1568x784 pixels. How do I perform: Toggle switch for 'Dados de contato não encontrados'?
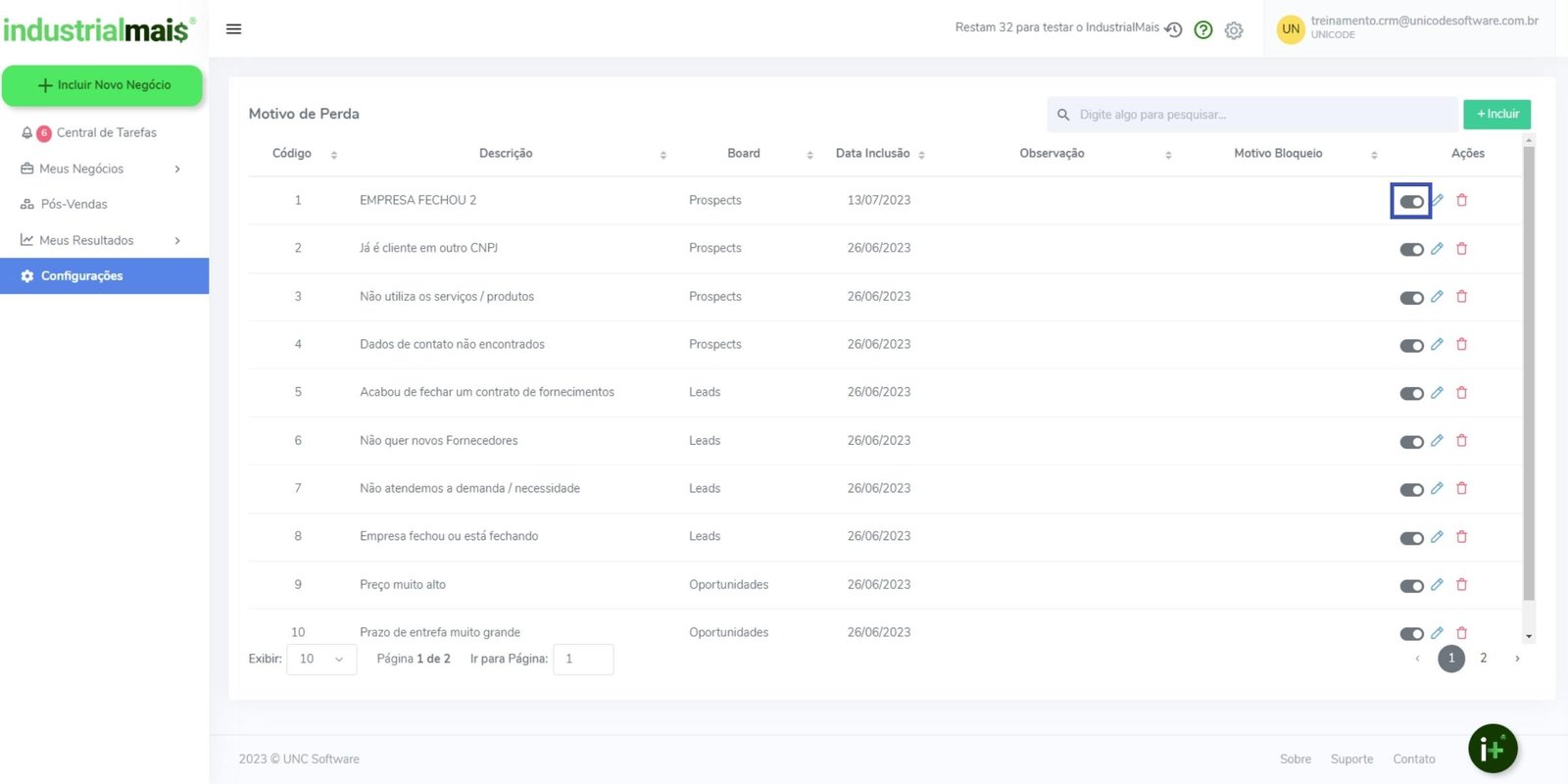pos(1411,346)
